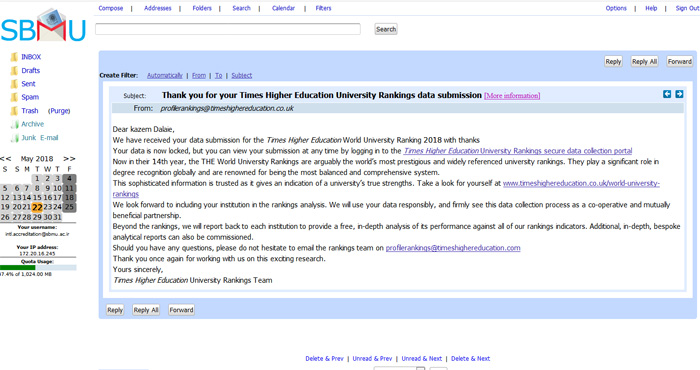Click the Spam folder icon
Image resolution: width=700 pixels, height=370 pixels.
click(14, 97)
